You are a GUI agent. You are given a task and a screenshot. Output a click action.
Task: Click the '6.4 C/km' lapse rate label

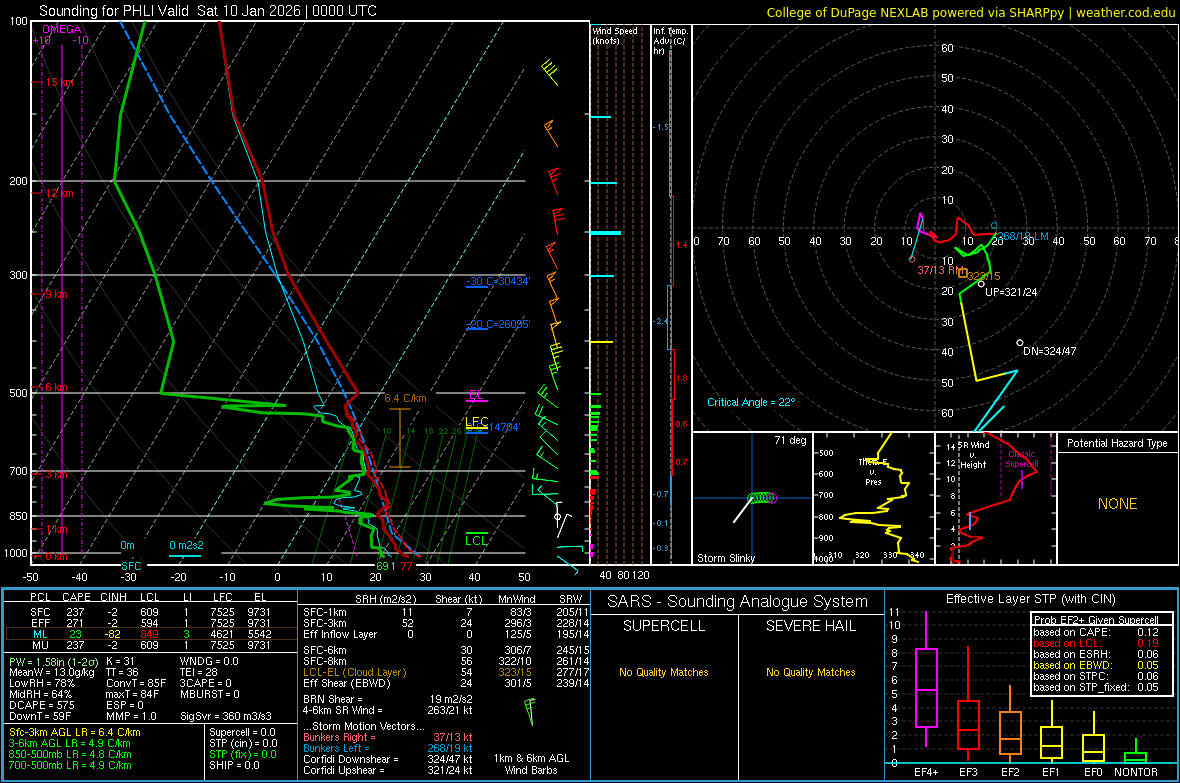pyautogui.click(x=405, y=398)
